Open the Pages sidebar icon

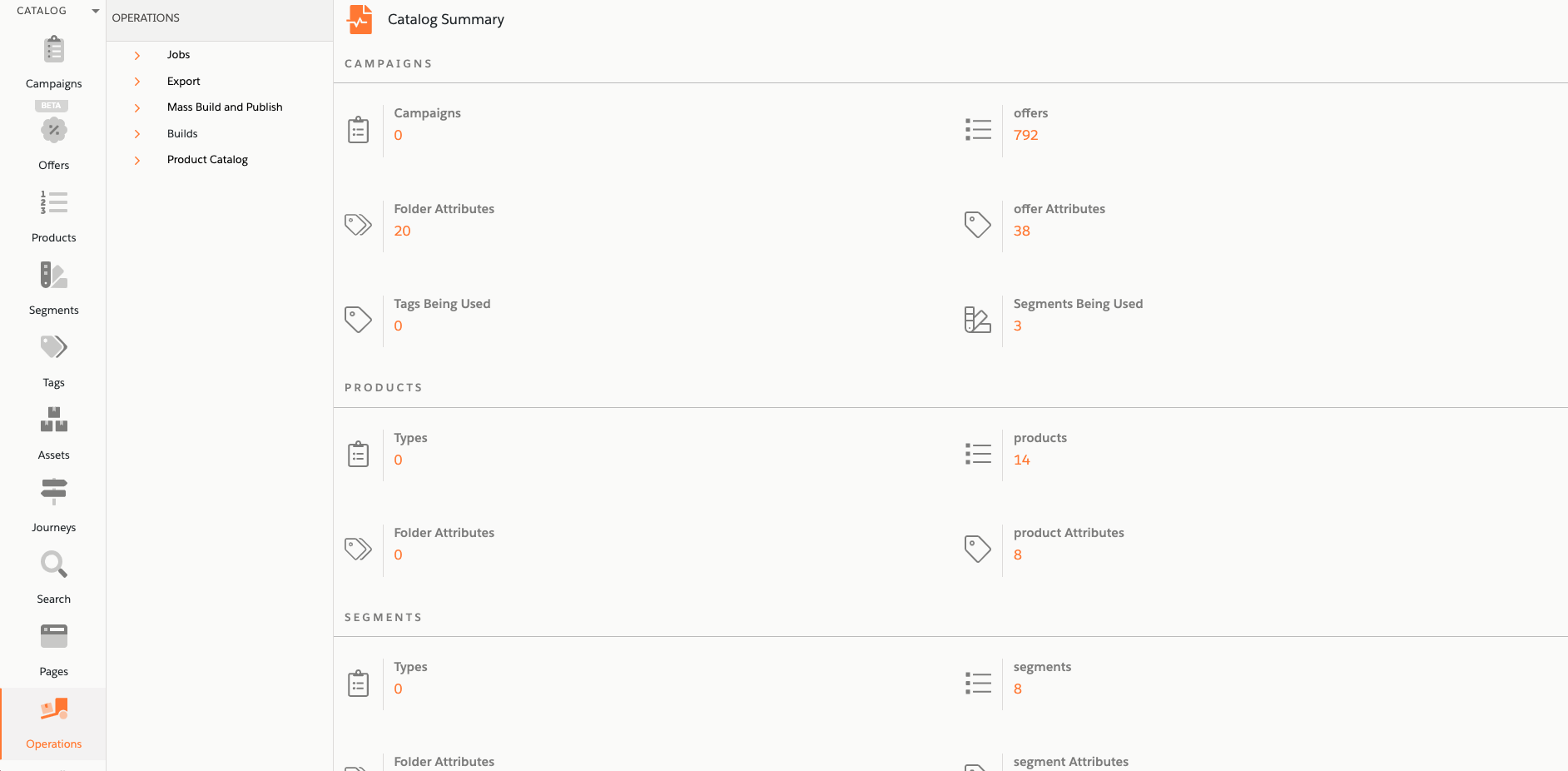(54, 636)
